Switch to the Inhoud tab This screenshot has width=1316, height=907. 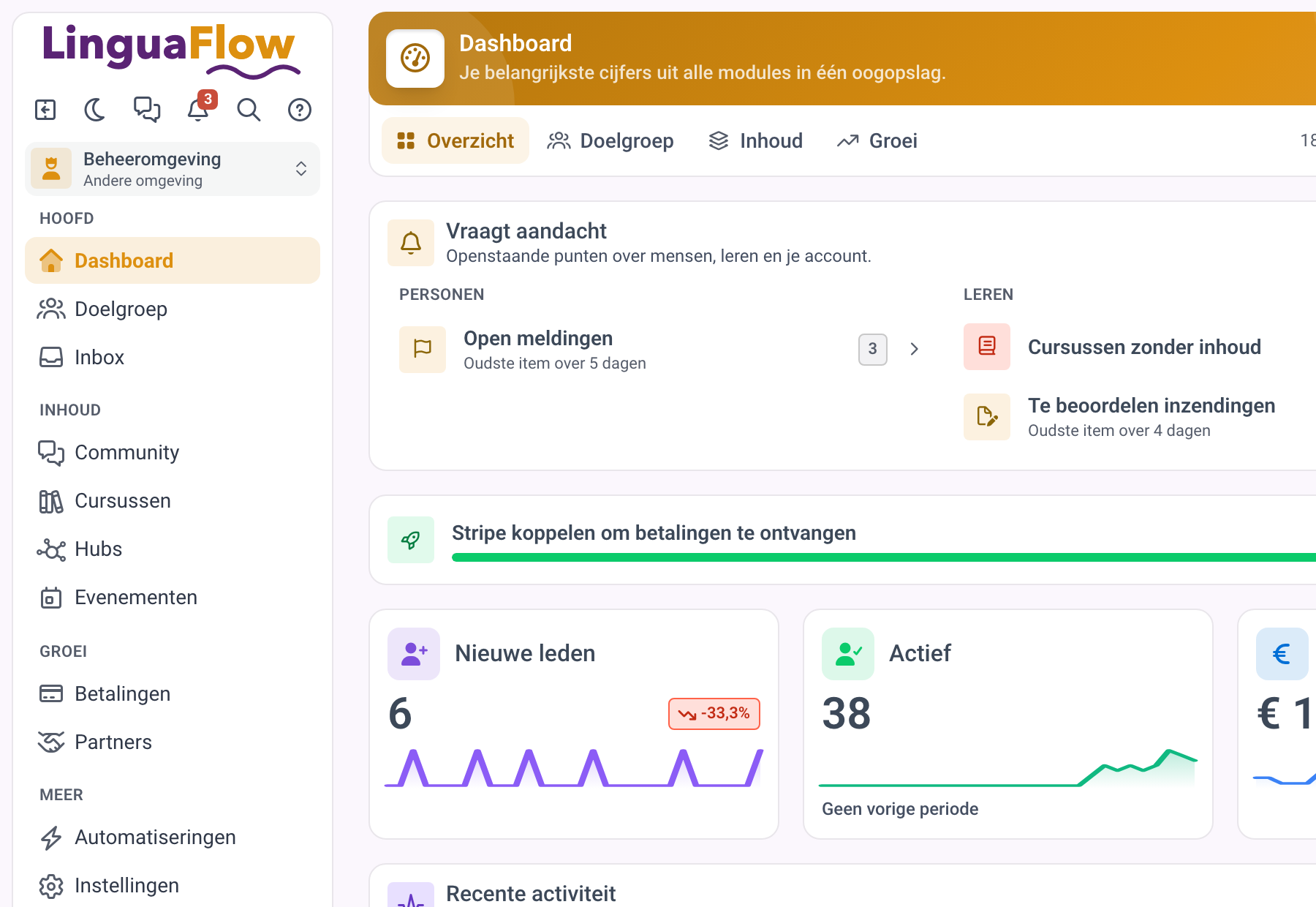point(756,140)
